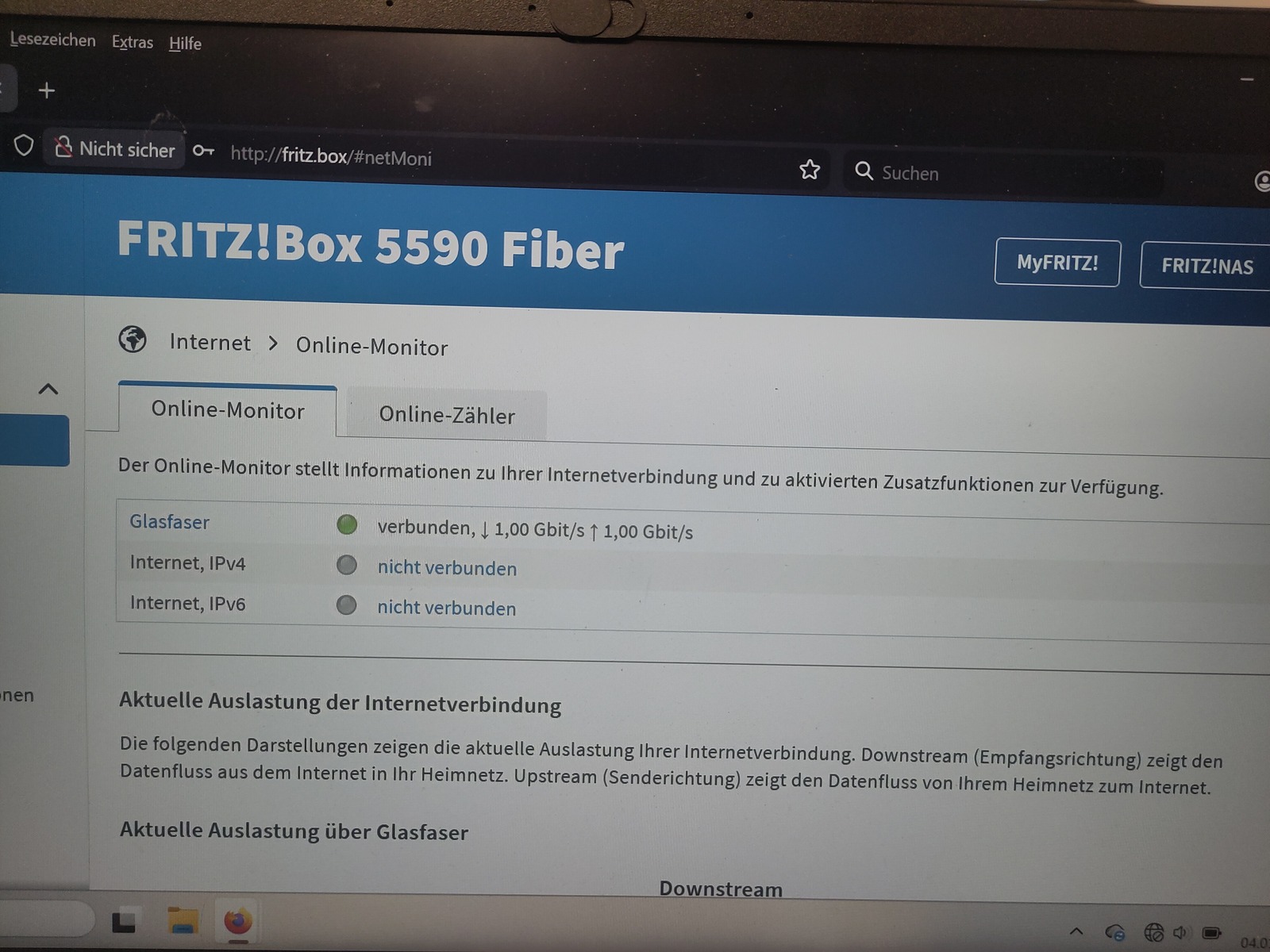The width and height of the screenshot is (1270, 952).
Task: Click the tracking protection shield icon
Action: coord(24,145)
